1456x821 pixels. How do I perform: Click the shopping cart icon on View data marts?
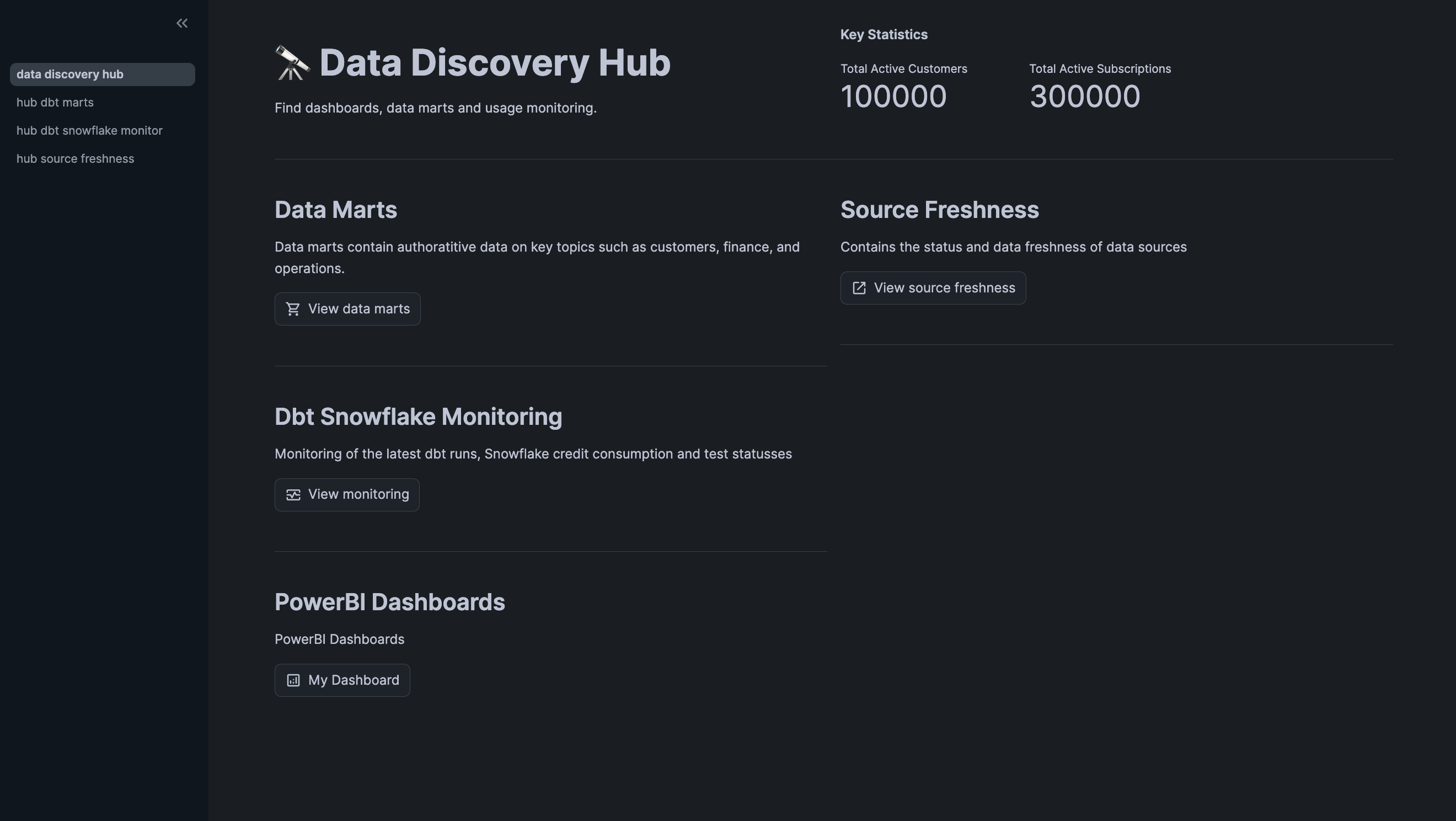coord(293,309)
